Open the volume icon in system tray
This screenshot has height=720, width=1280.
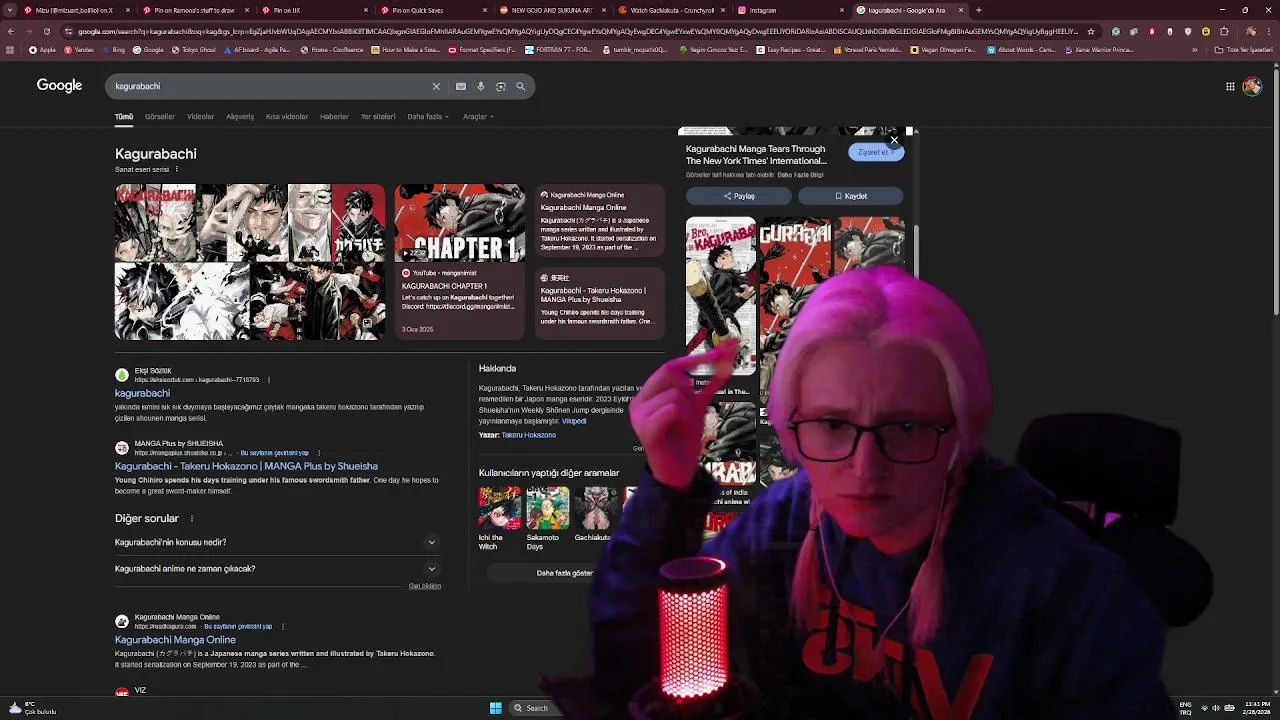click(1216, 708)
